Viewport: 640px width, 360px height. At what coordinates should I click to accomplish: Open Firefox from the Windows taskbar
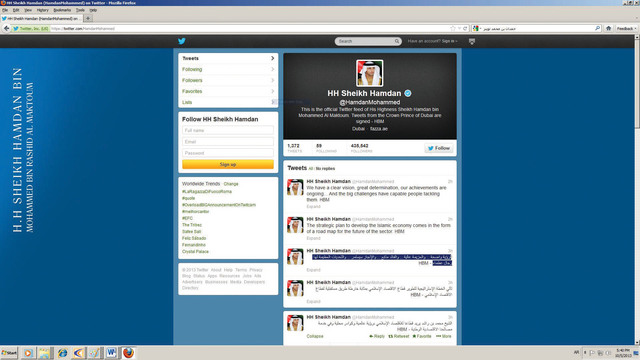tap(128, 353)
